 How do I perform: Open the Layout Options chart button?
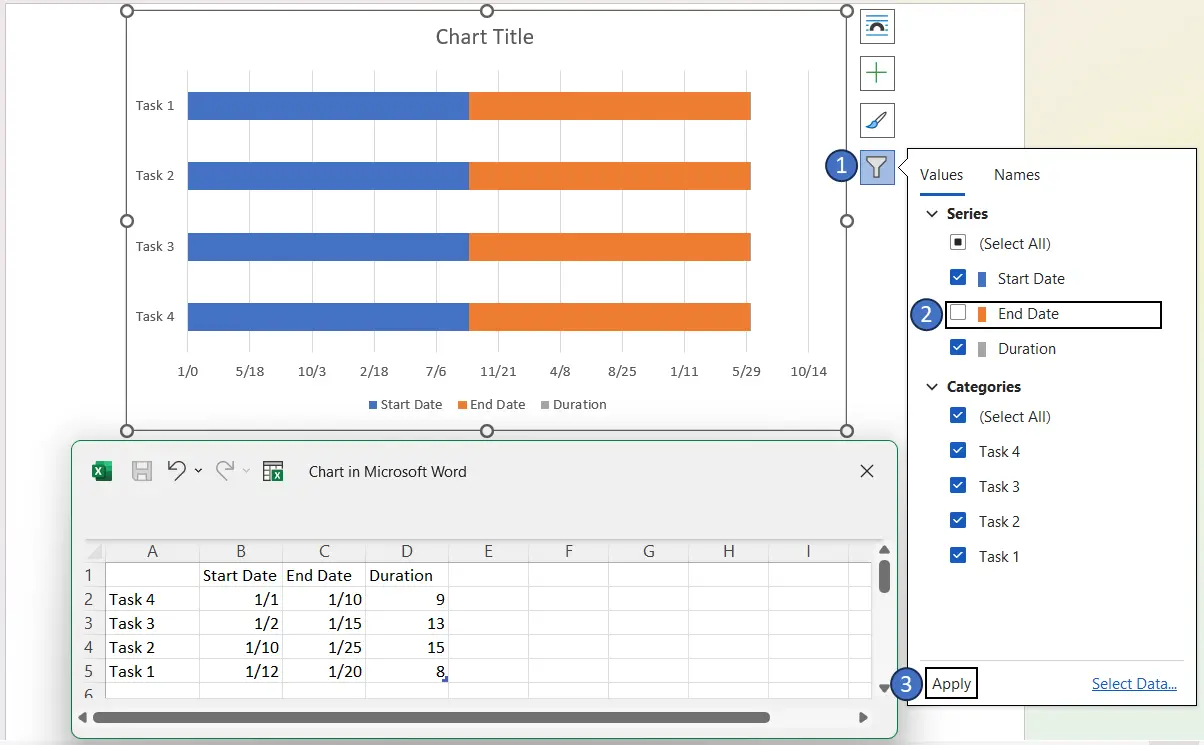tap(877, 27)
